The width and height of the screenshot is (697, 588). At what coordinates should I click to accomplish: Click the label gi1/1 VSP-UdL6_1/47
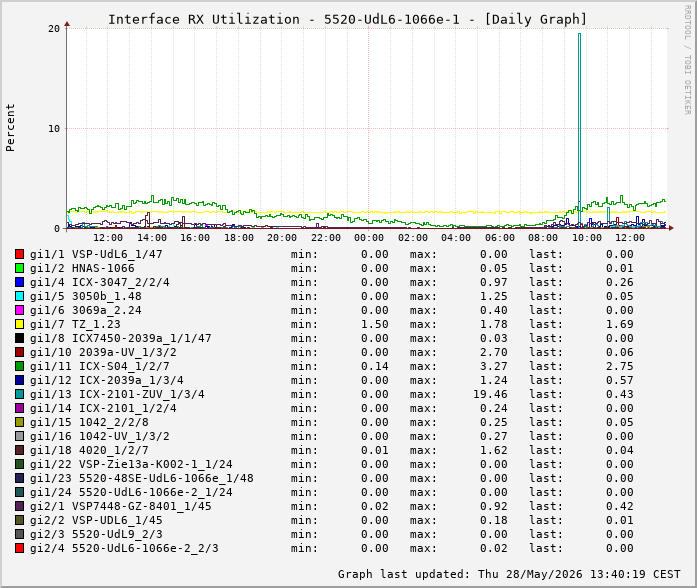[96, 254]
